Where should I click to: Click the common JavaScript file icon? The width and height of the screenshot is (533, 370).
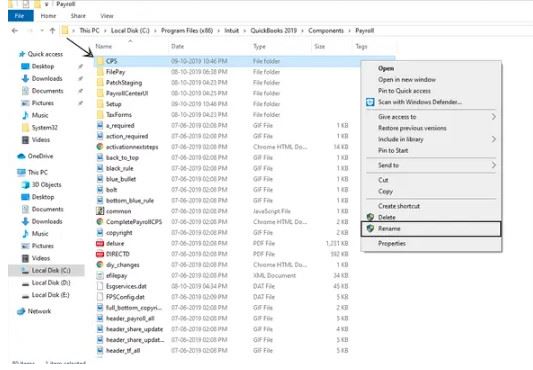click(100, 211)
